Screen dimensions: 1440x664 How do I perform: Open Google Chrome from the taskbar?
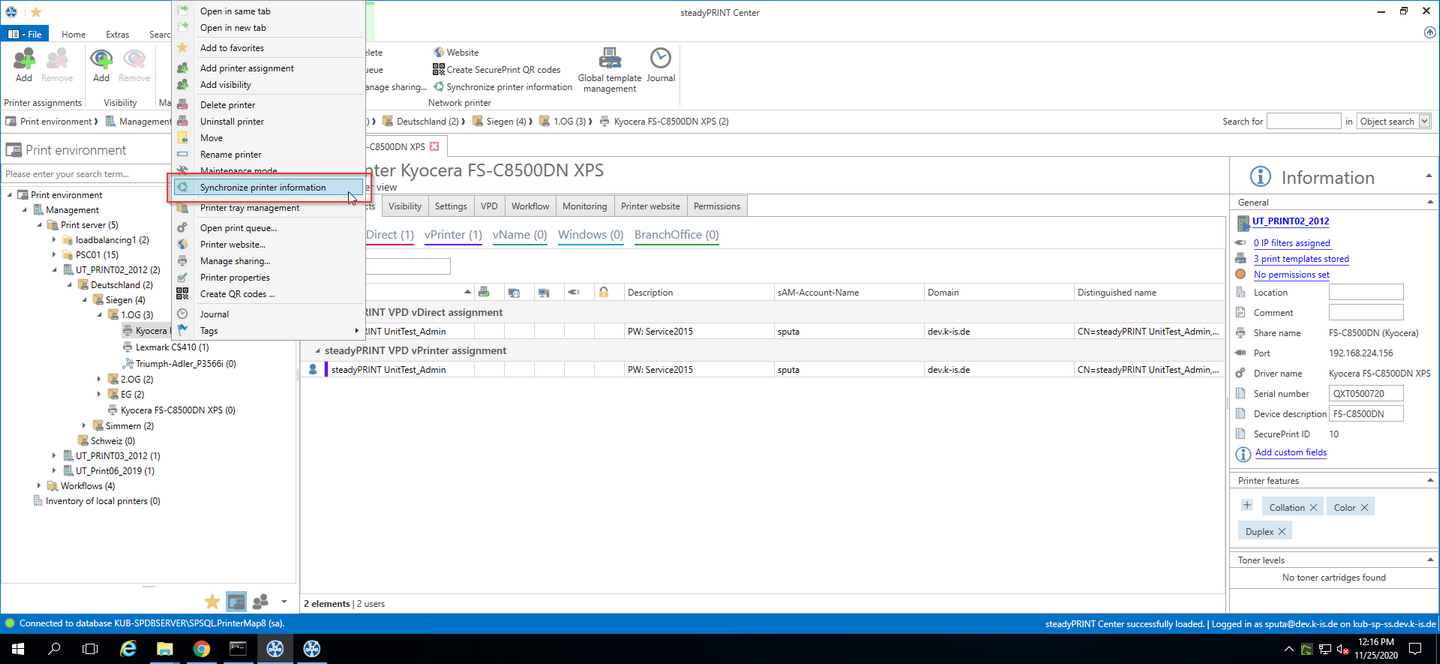pos(202,649)
